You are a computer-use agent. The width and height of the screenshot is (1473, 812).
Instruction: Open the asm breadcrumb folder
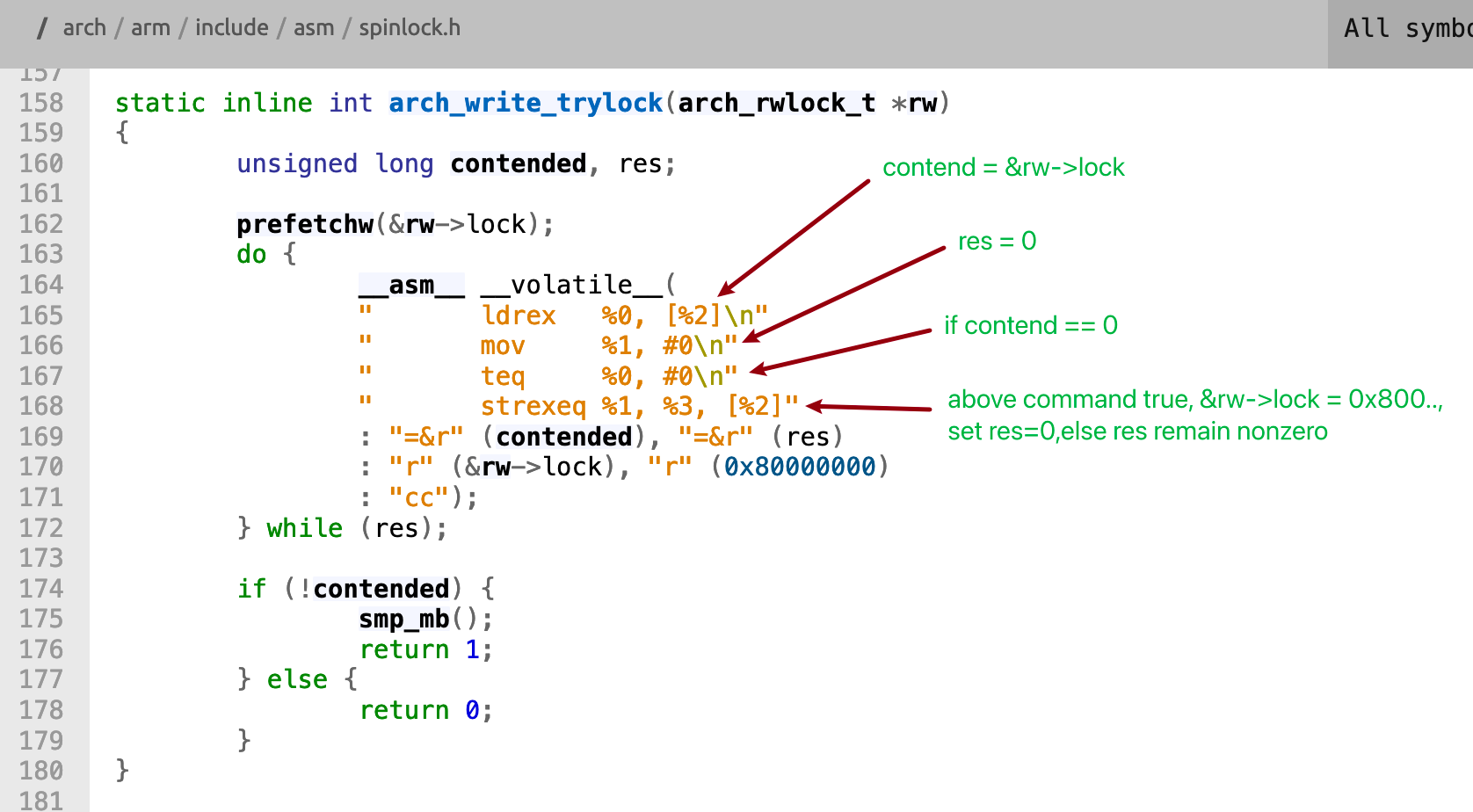[314, 28]
